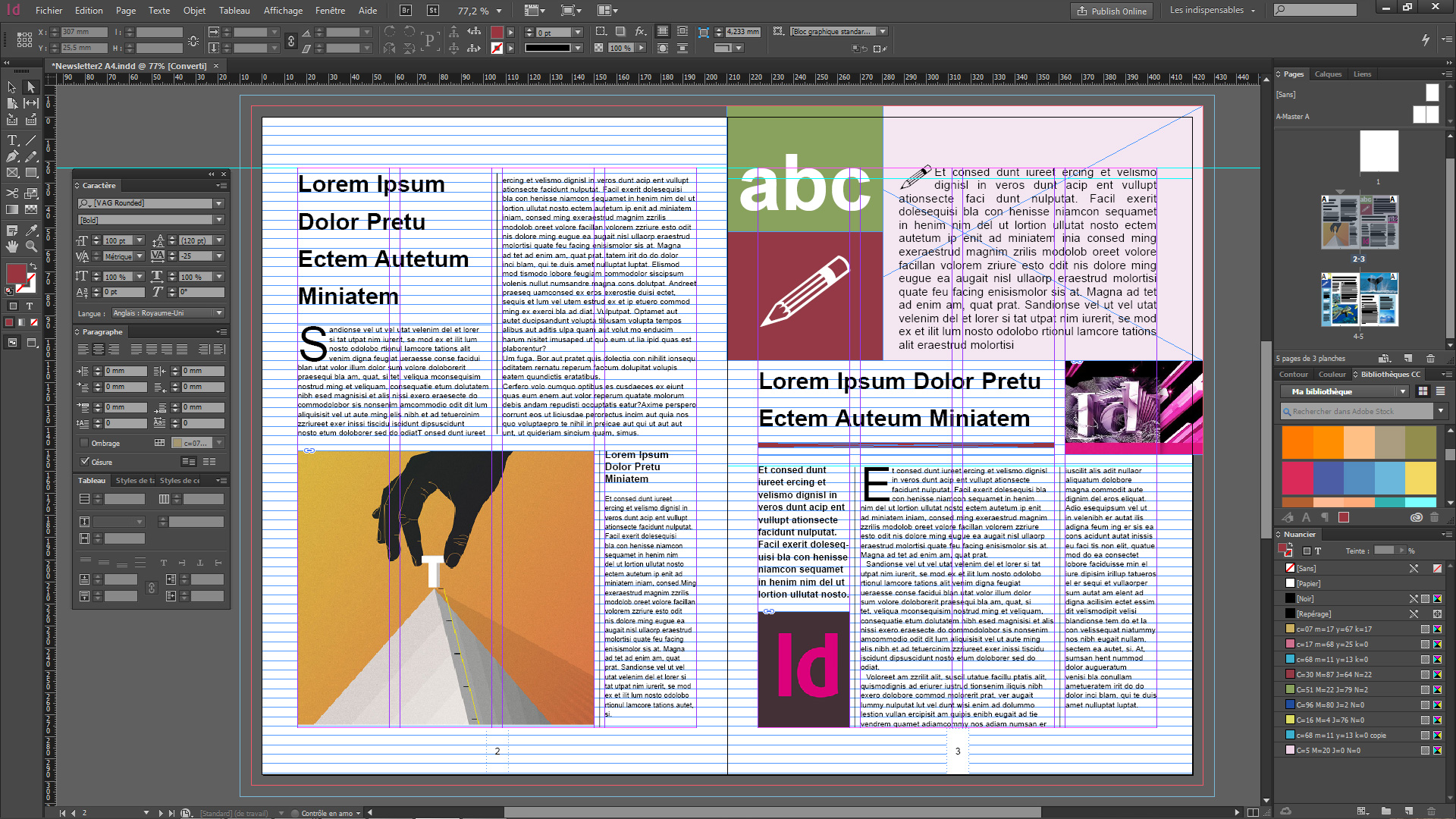This screenshot has width=1456, height=819.
Task: Uncheck the Césure checkbox
Action: 84,461
